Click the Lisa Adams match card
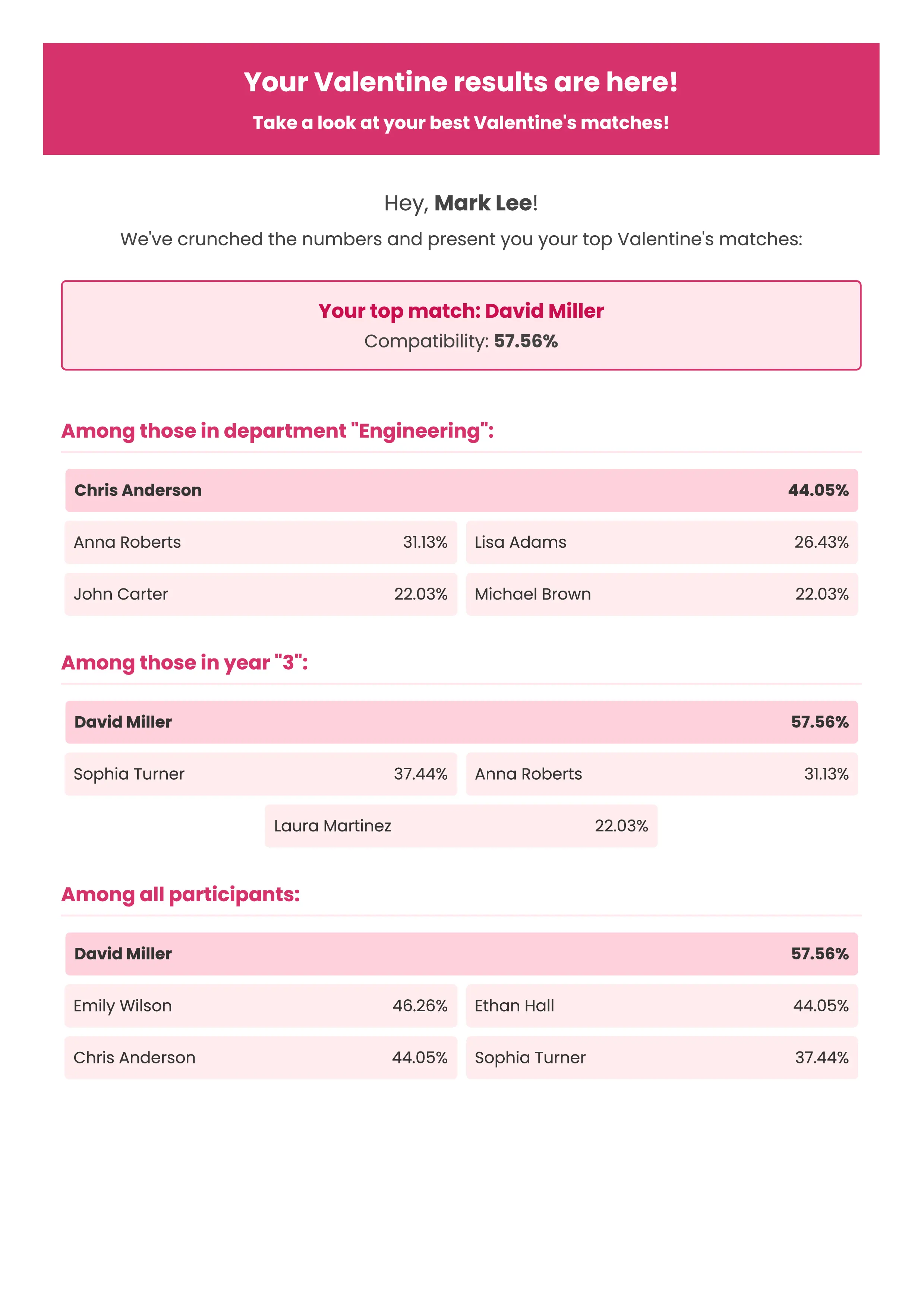The height and width of the screenshot is (1308, 924). (x=662, y=542)
